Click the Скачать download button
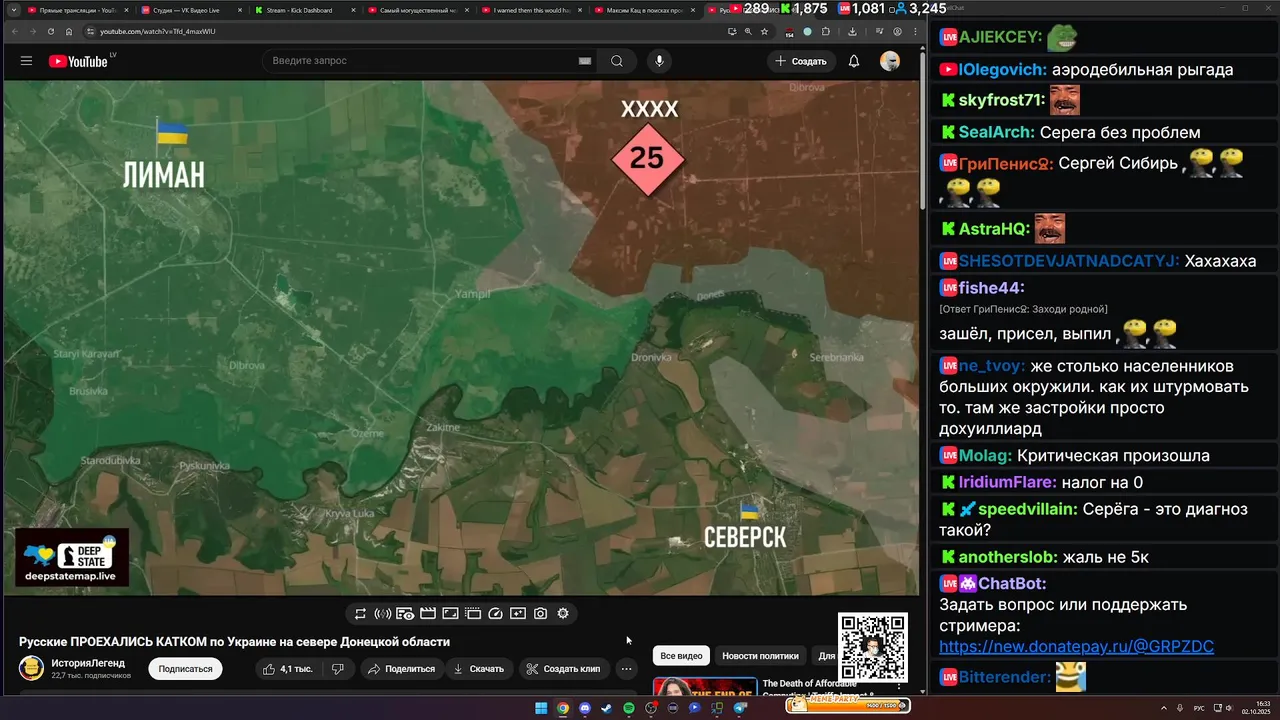This screenshot has width=1280, height=720. 479,669
